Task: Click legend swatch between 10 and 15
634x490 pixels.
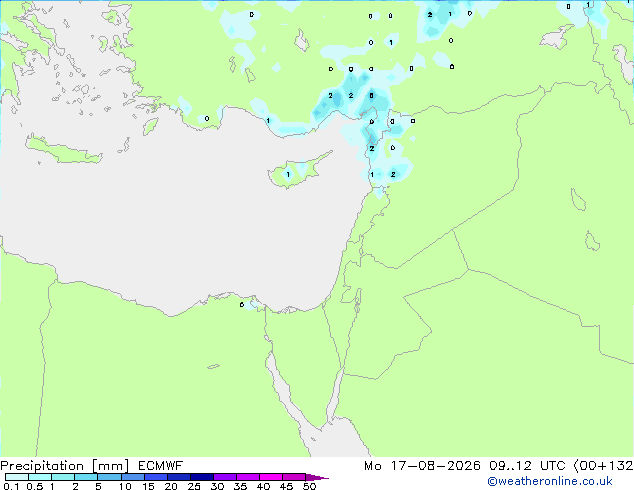Action: point(132,477)
